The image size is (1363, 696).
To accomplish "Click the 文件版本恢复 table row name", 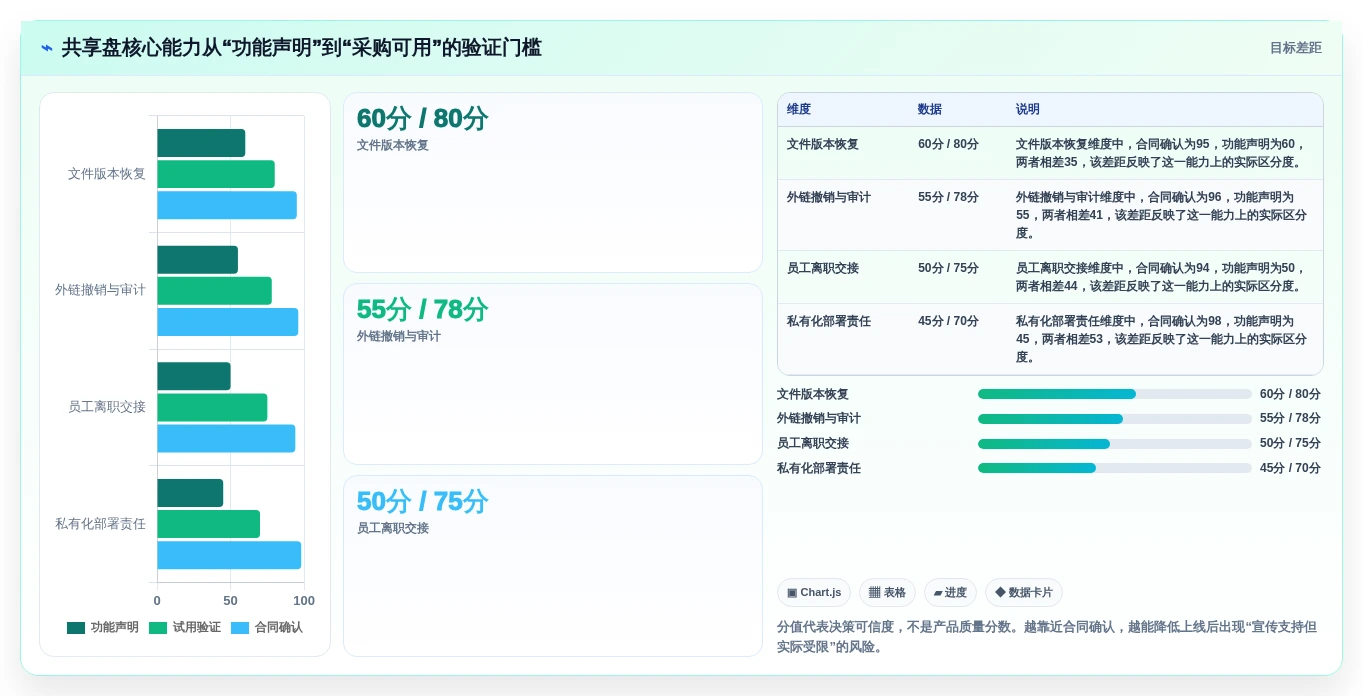I will pyautogui.click(x=823, y=144).
